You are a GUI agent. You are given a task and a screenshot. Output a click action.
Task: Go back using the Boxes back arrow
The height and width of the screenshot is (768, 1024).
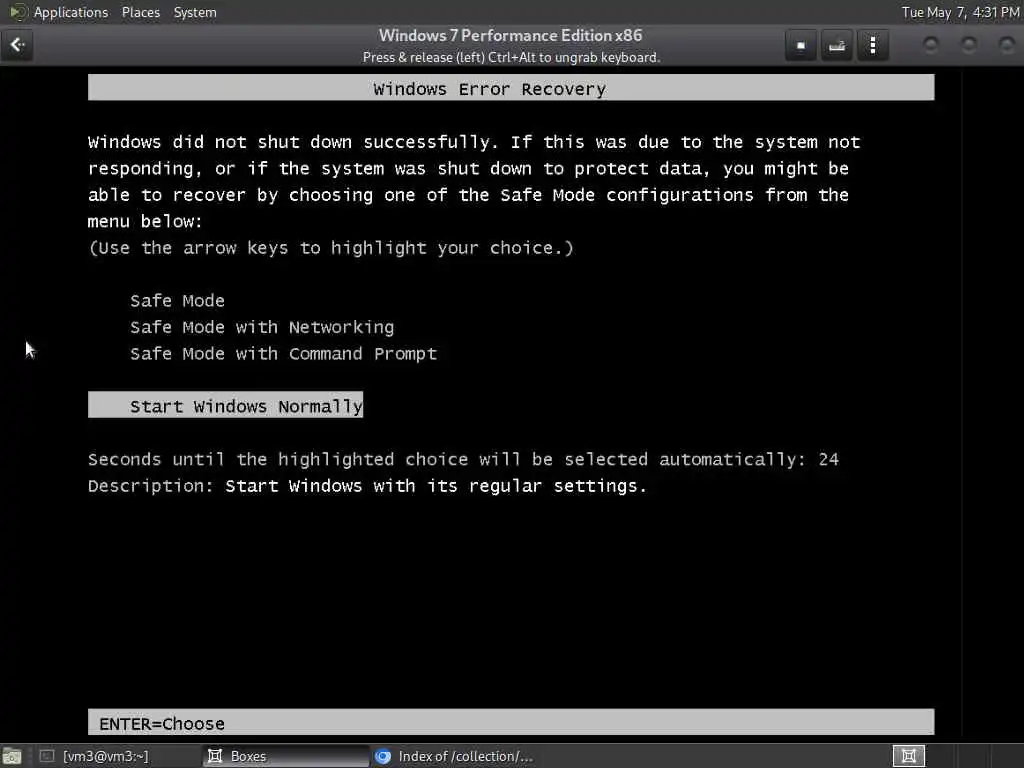coord(17,45)
